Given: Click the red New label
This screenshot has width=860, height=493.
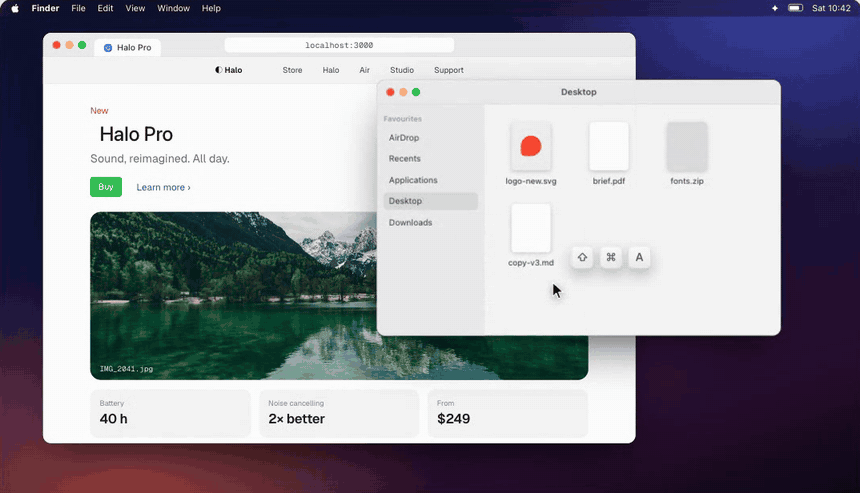Looking at the screenshot, I should (x=99, y=111).
